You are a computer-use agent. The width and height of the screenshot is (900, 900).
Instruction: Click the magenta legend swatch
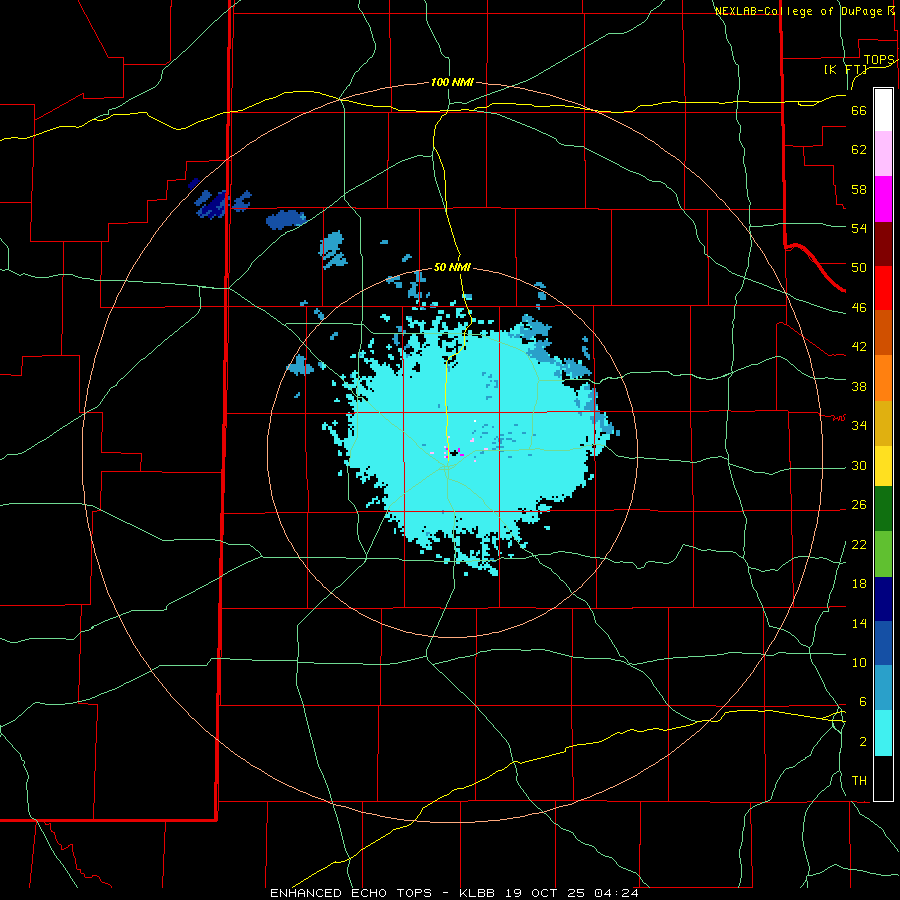point(883,199)
